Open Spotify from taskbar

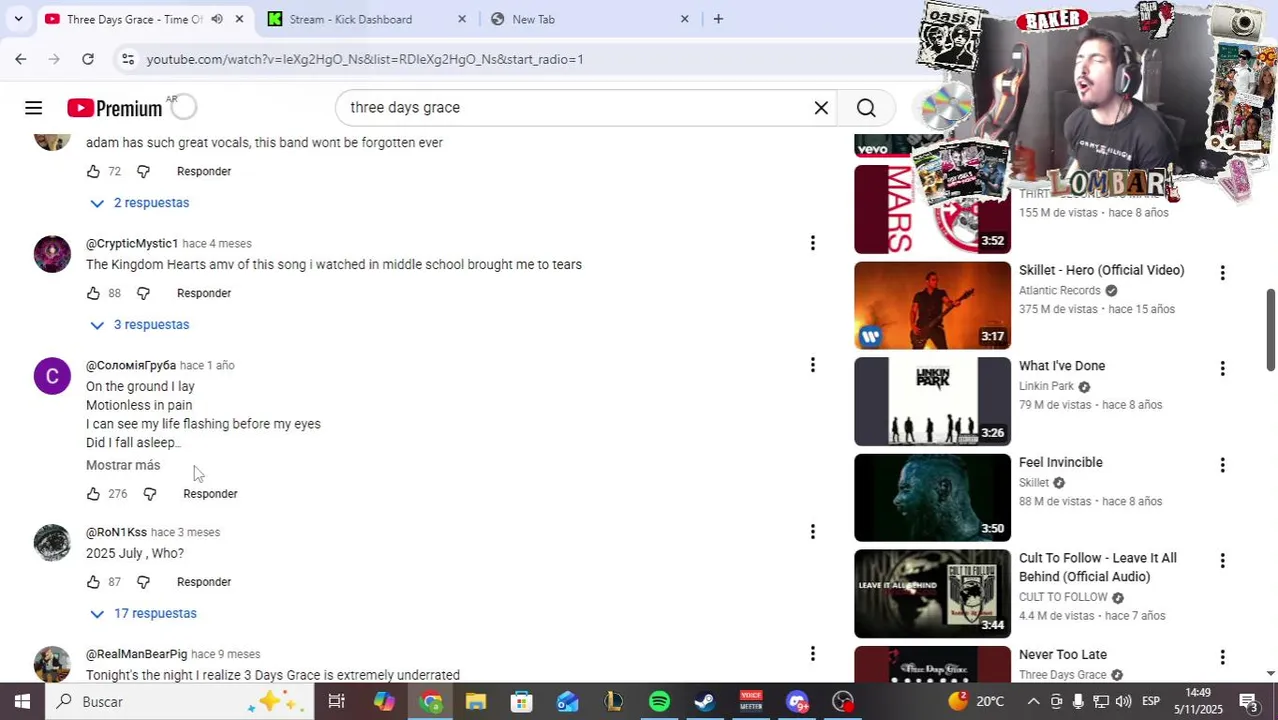[x=659, y=702]
